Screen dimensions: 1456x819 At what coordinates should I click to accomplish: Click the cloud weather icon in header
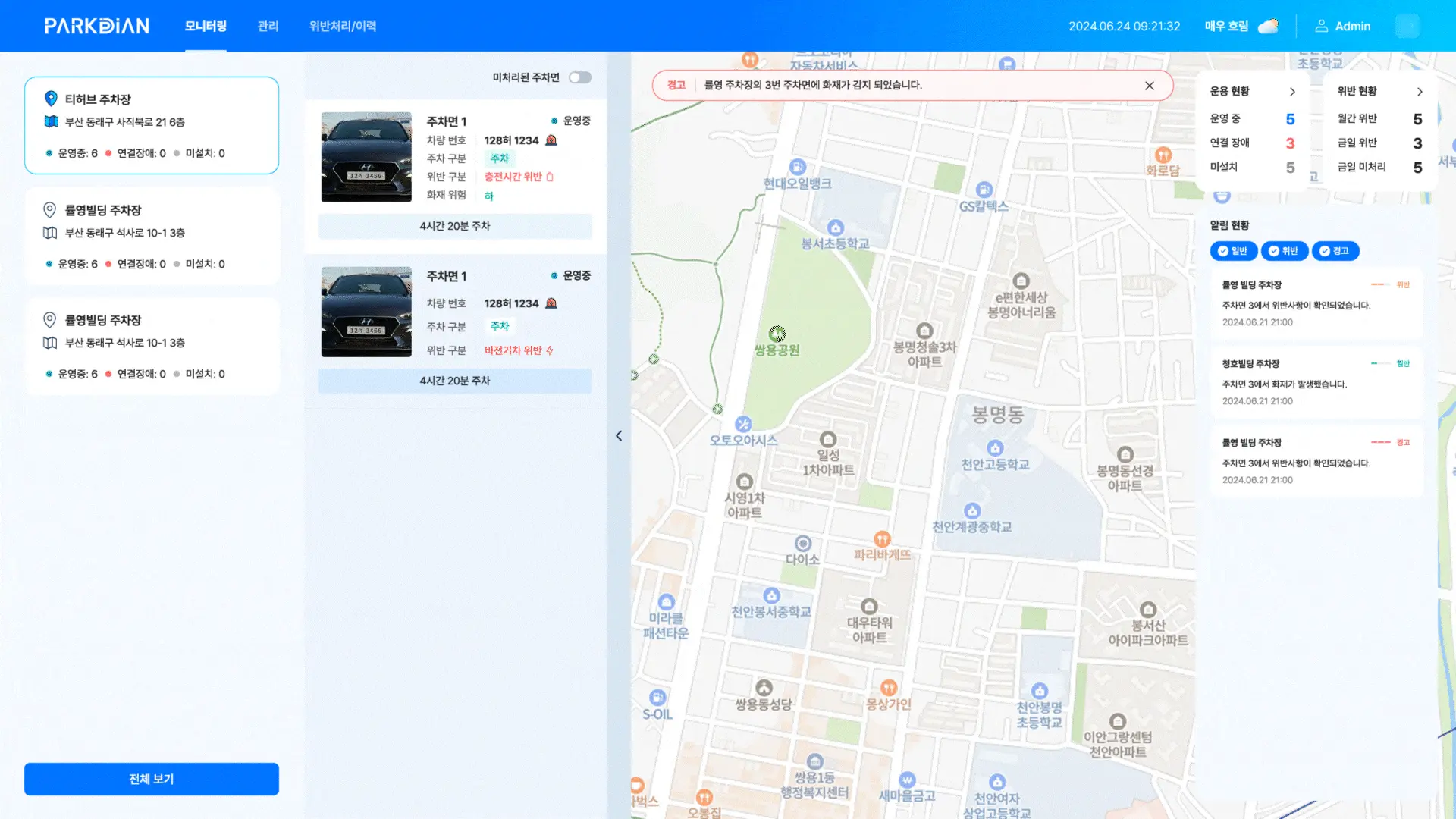coord(1268,26)
